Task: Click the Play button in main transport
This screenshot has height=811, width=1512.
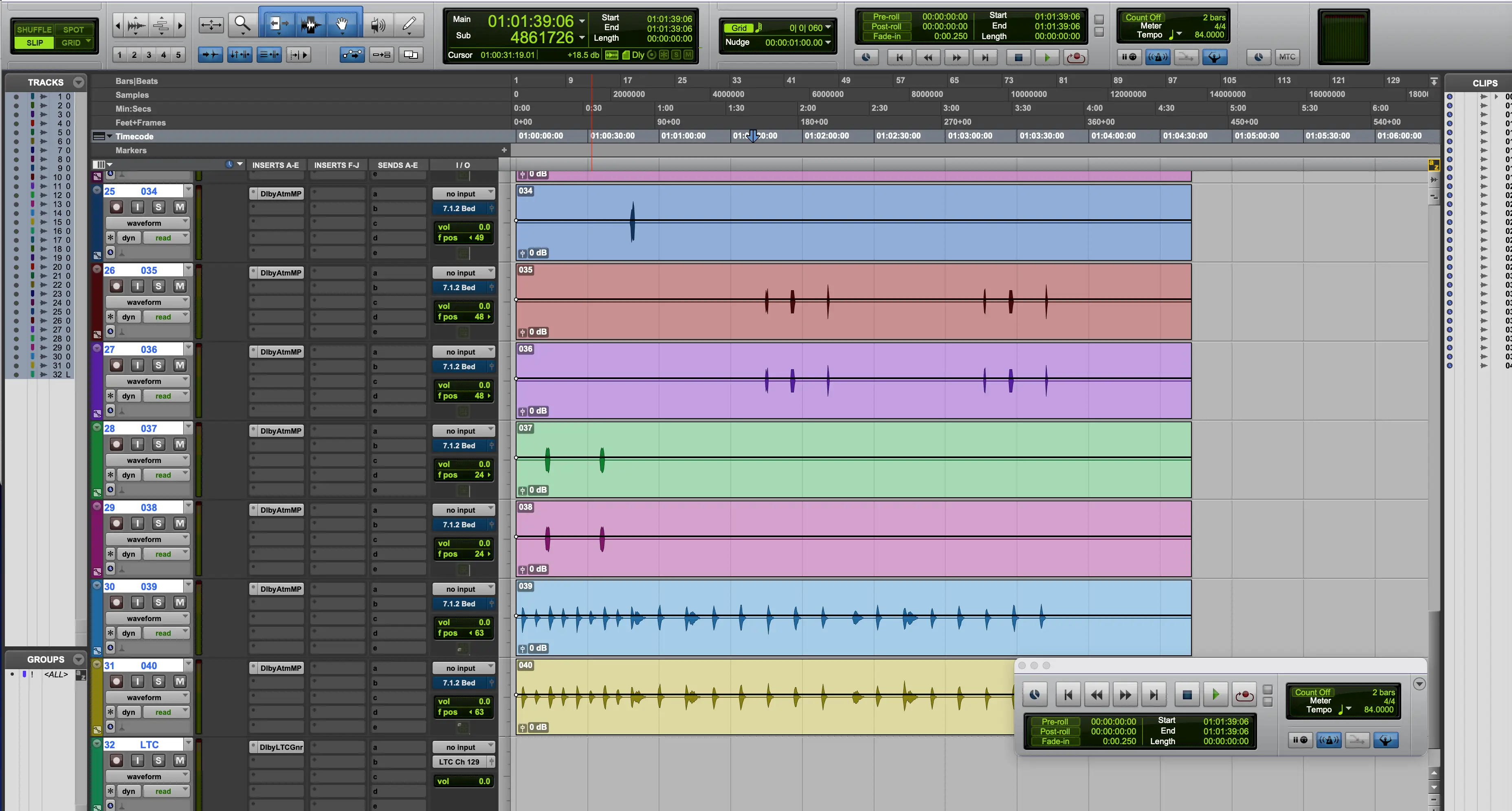Action: pyautogui.click(x=1046, y=57)
